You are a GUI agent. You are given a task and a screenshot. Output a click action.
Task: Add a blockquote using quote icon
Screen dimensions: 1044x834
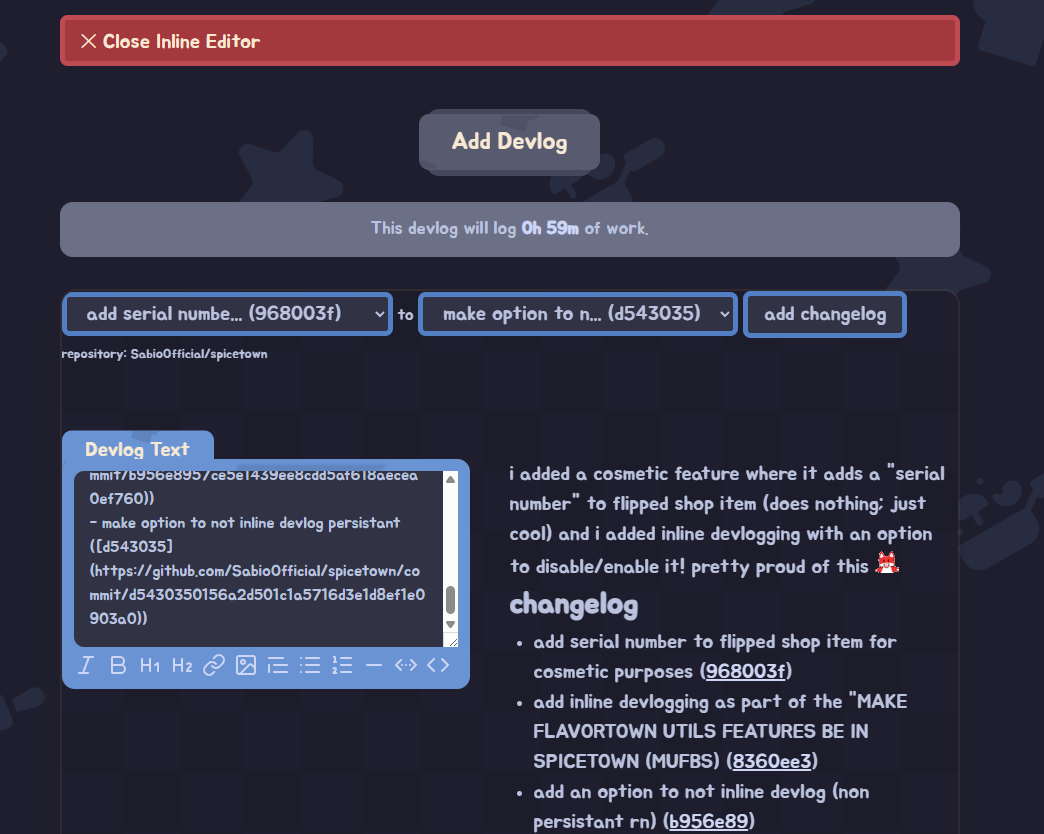pos(278,666)
